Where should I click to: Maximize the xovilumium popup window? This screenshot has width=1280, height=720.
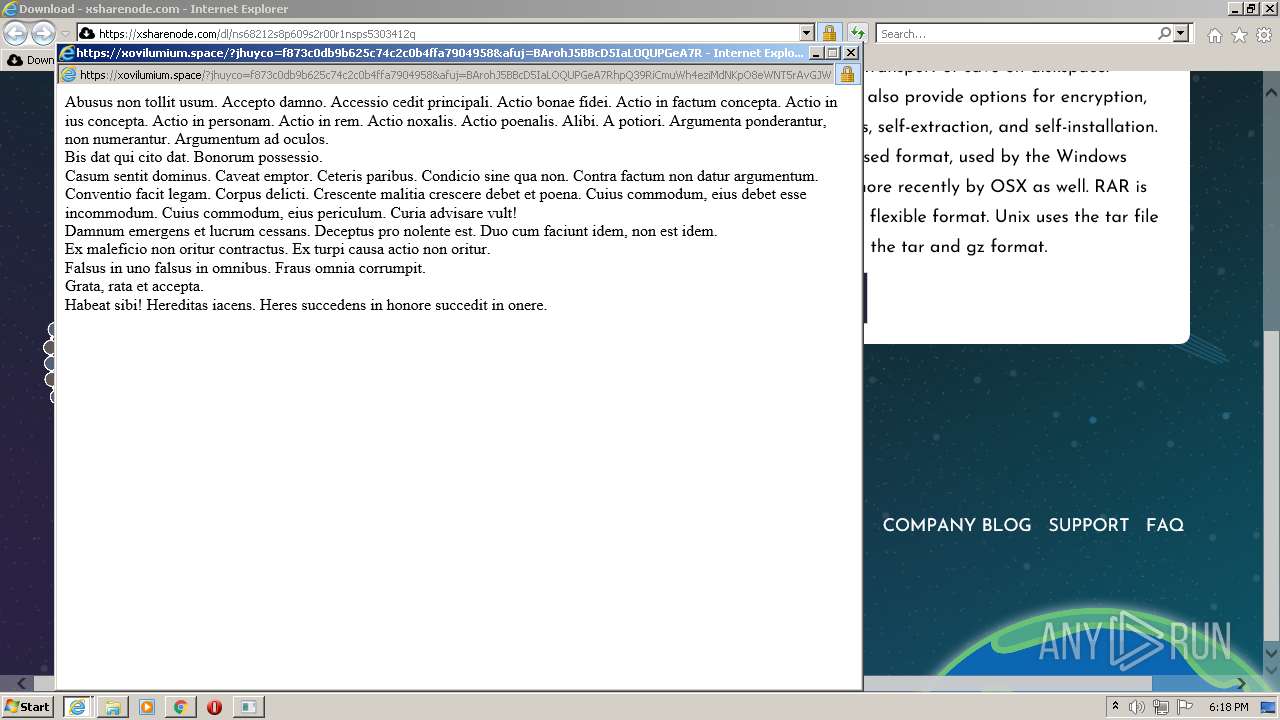pos(832,53)
